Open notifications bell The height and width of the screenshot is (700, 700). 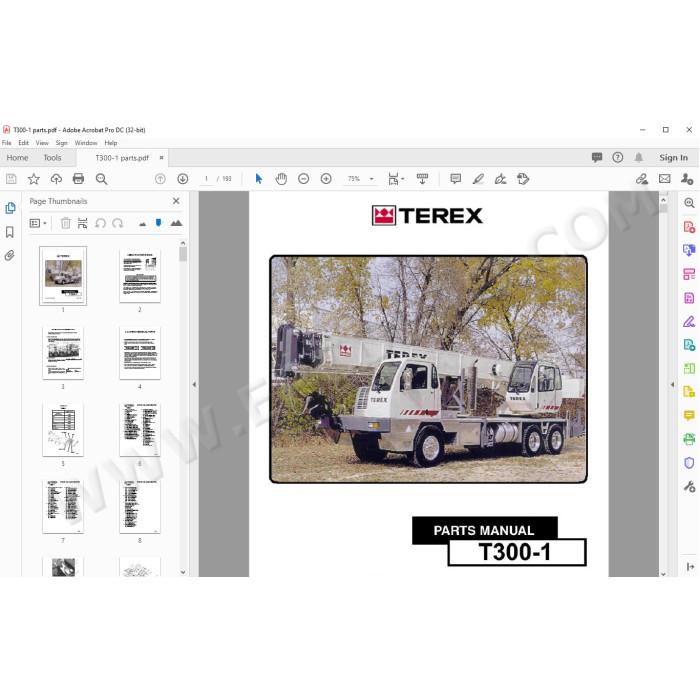639,157
